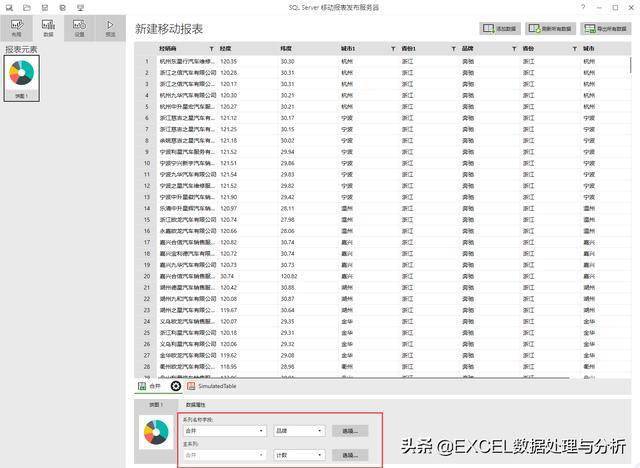Click the 添加数据 add data button
Viewport: 640px width, 468px height.
click(500, 29)
